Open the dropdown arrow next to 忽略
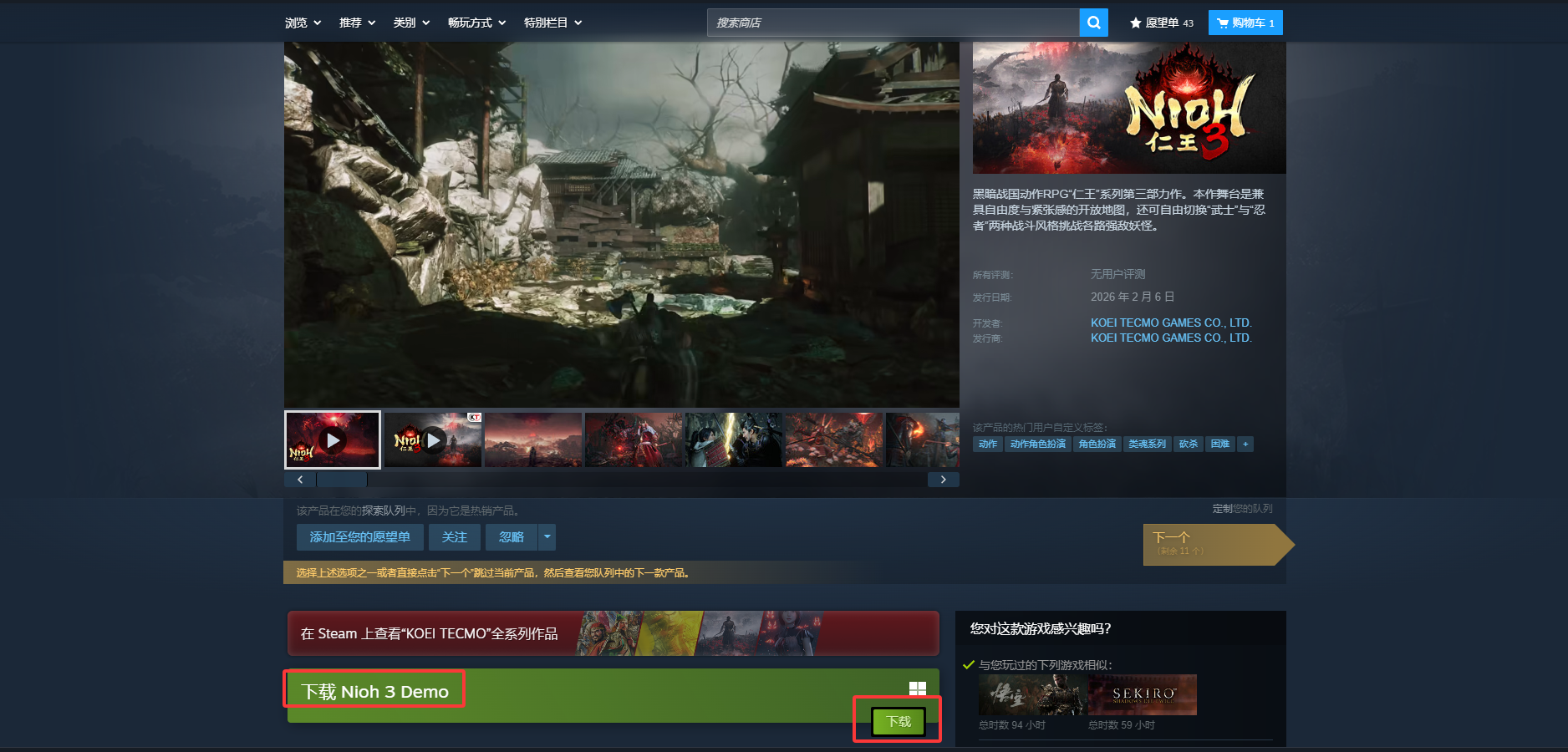1568x752 pixels. point(547,537)
